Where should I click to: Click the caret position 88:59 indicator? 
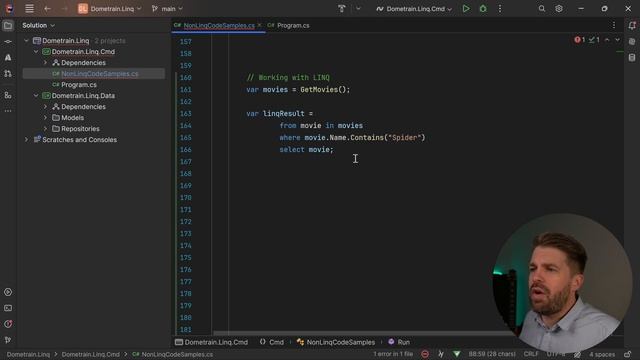click(x=492, y=354)
